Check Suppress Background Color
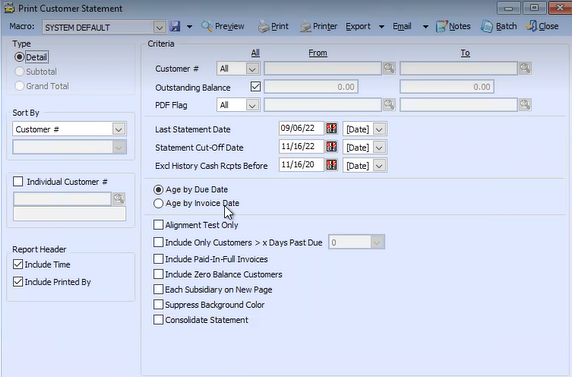The image size is (572, 377). (x=158, y=304)
